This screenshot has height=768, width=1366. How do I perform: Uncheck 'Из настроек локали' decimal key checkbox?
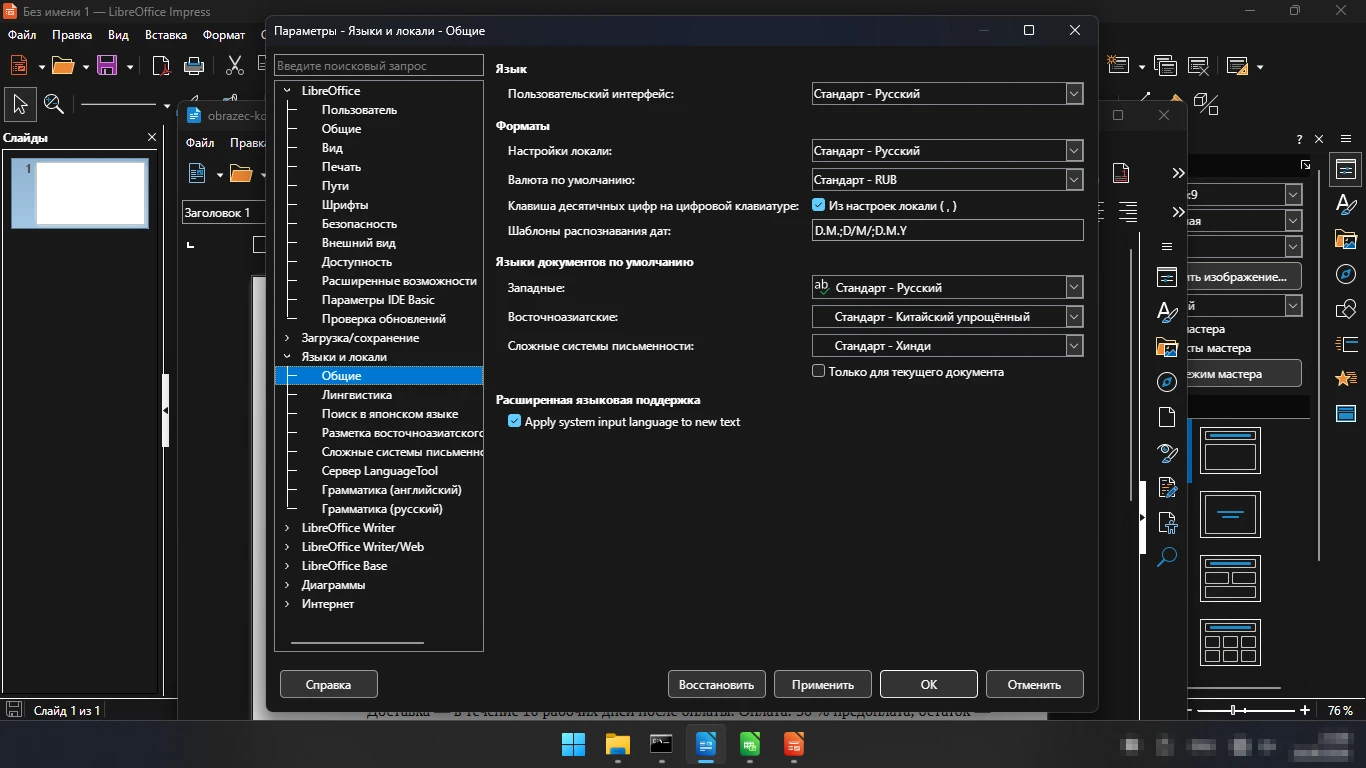tap(819, 205)
